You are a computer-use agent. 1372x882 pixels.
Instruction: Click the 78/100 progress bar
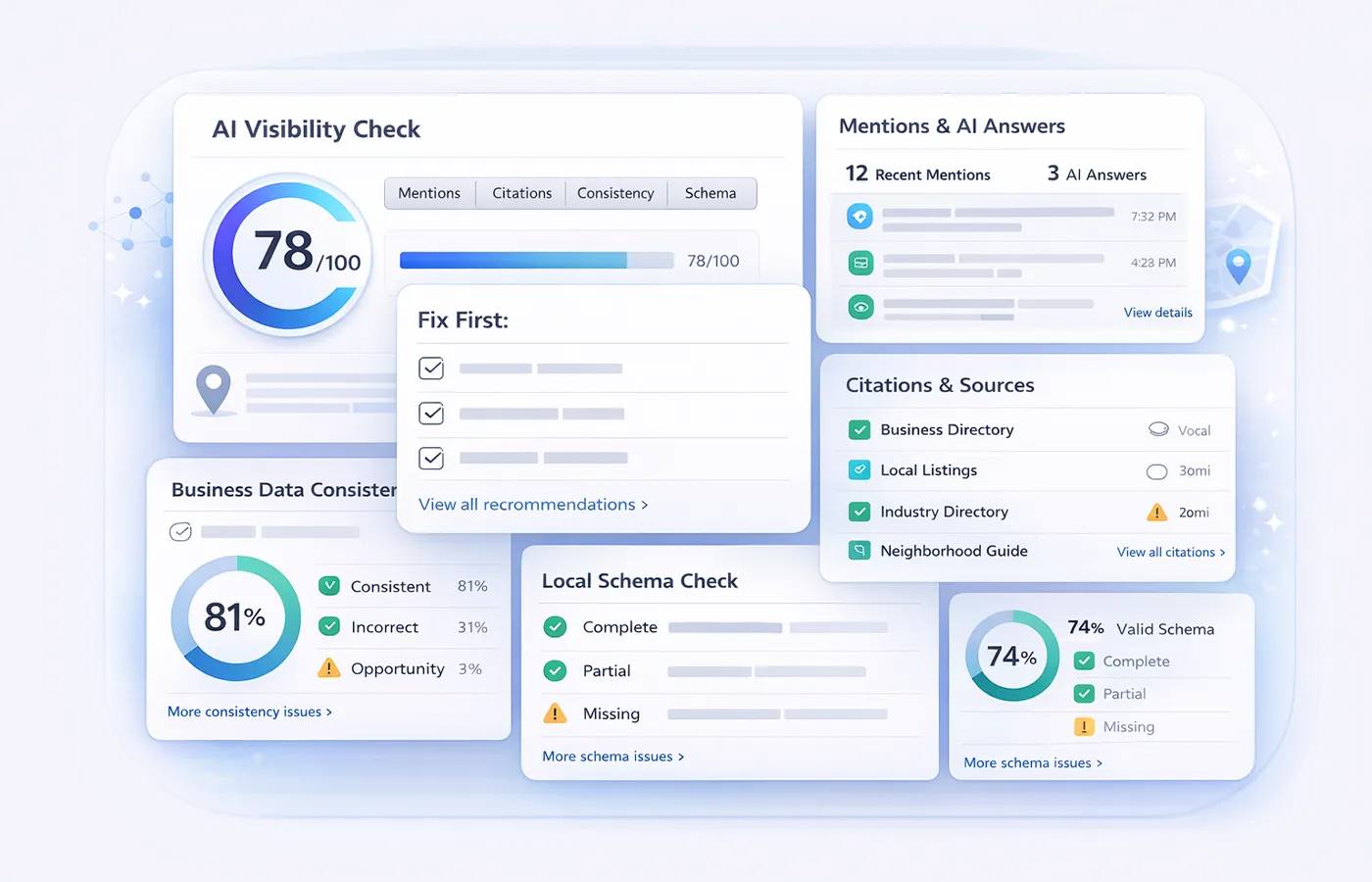pyautogui.click(x=536, y=260)
